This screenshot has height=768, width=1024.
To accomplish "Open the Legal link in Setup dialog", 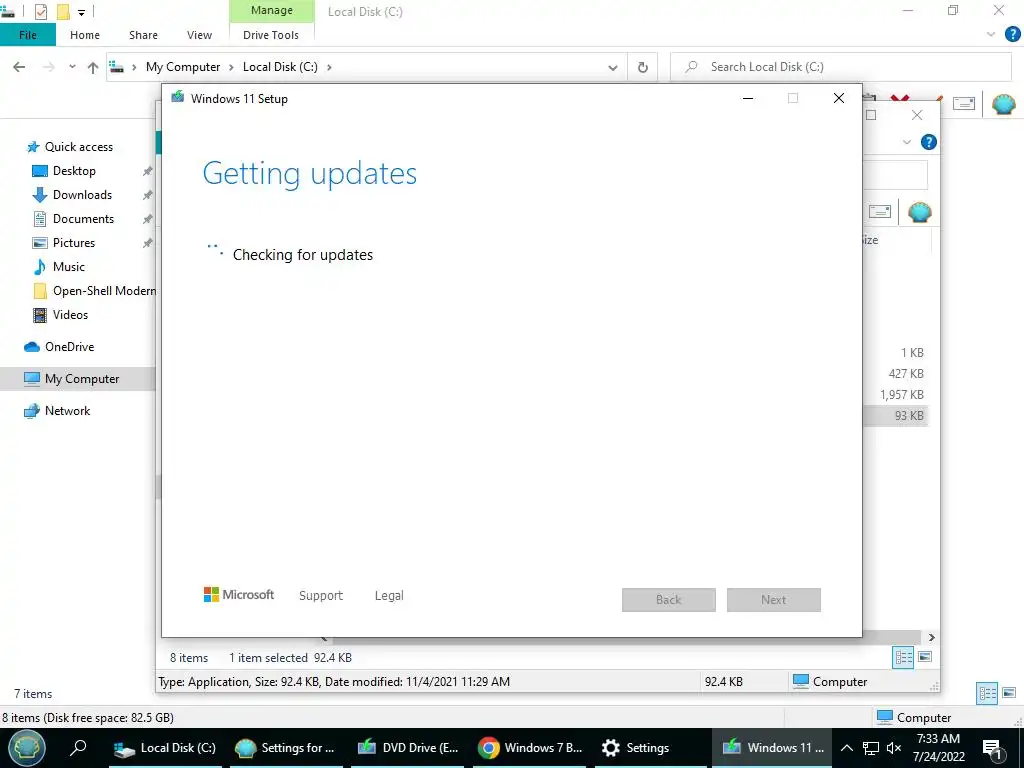I will point(389,596).
